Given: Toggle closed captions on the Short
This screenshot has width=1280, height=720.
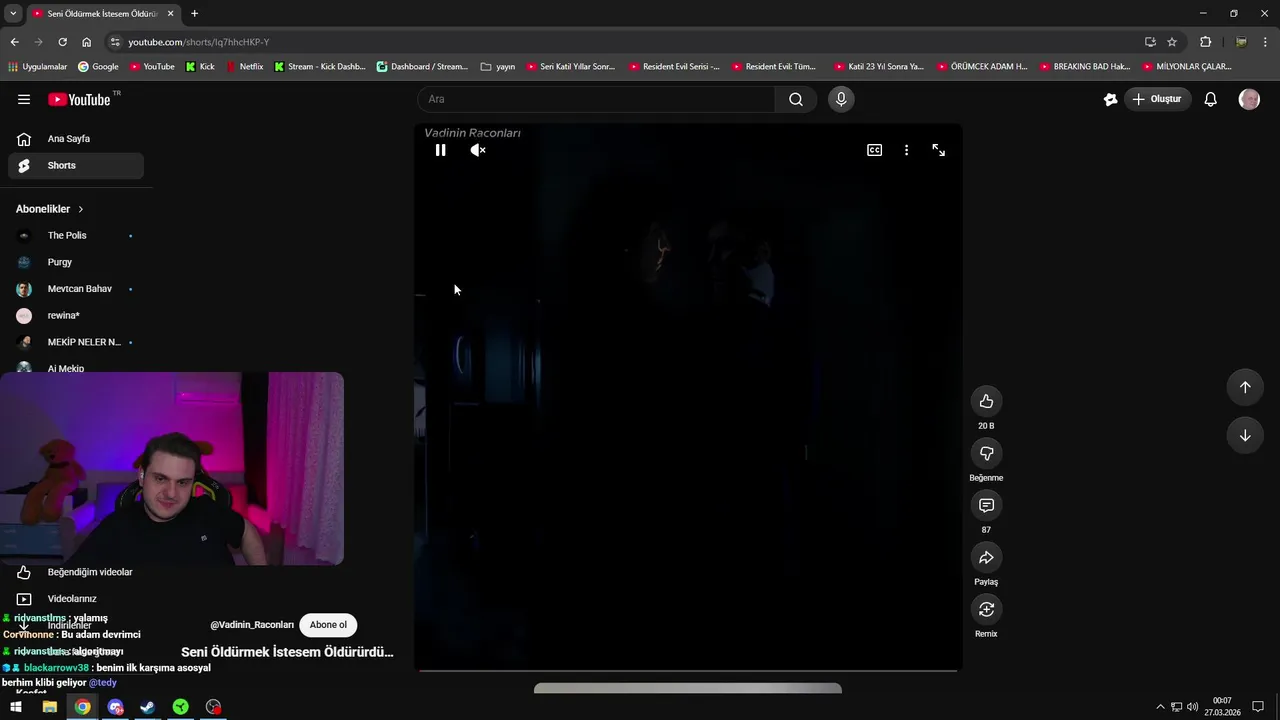Looking at the screenshot, I should coord(874,150).
